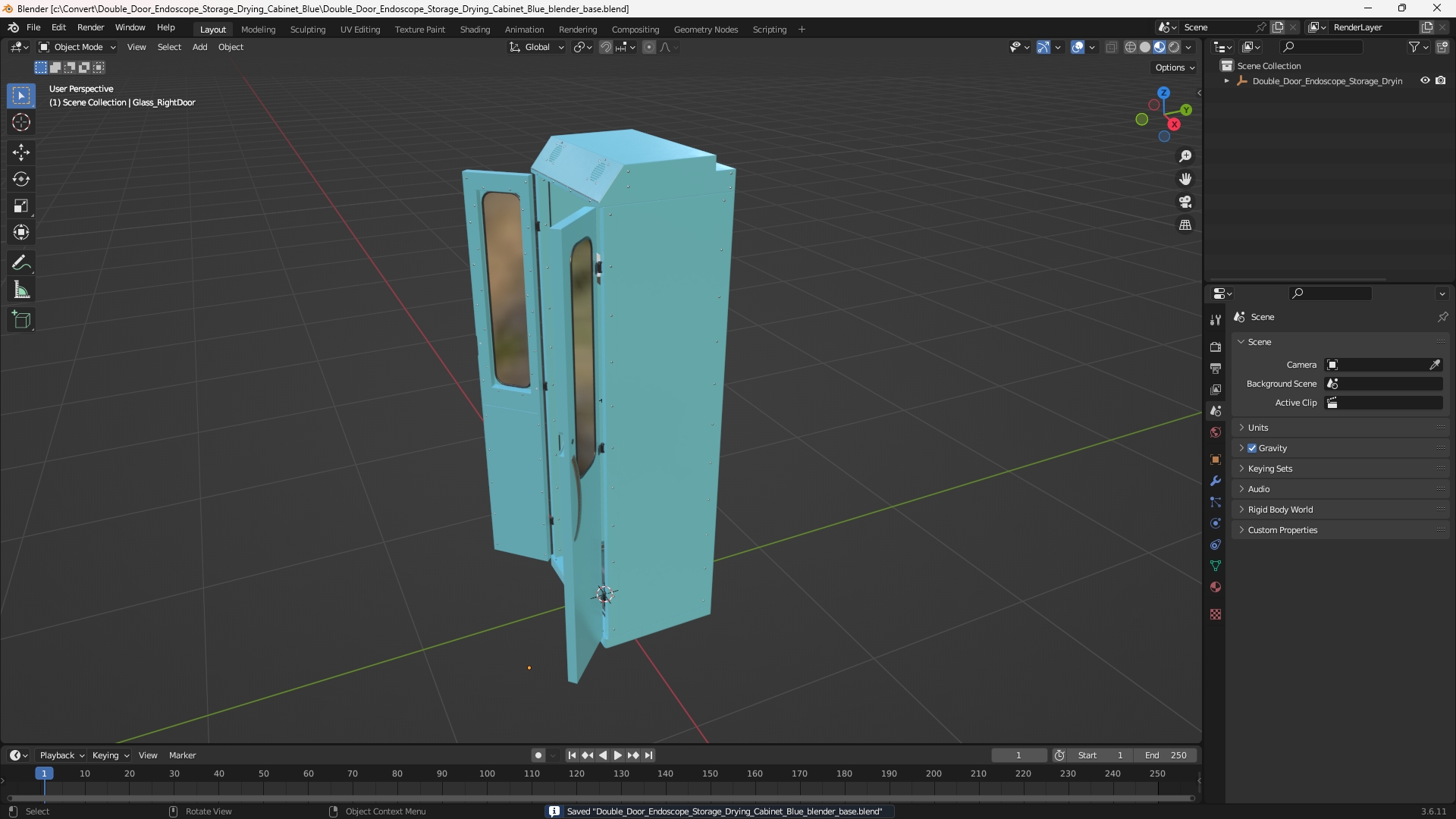Open the Object Mode dropdown

[77, 47]
